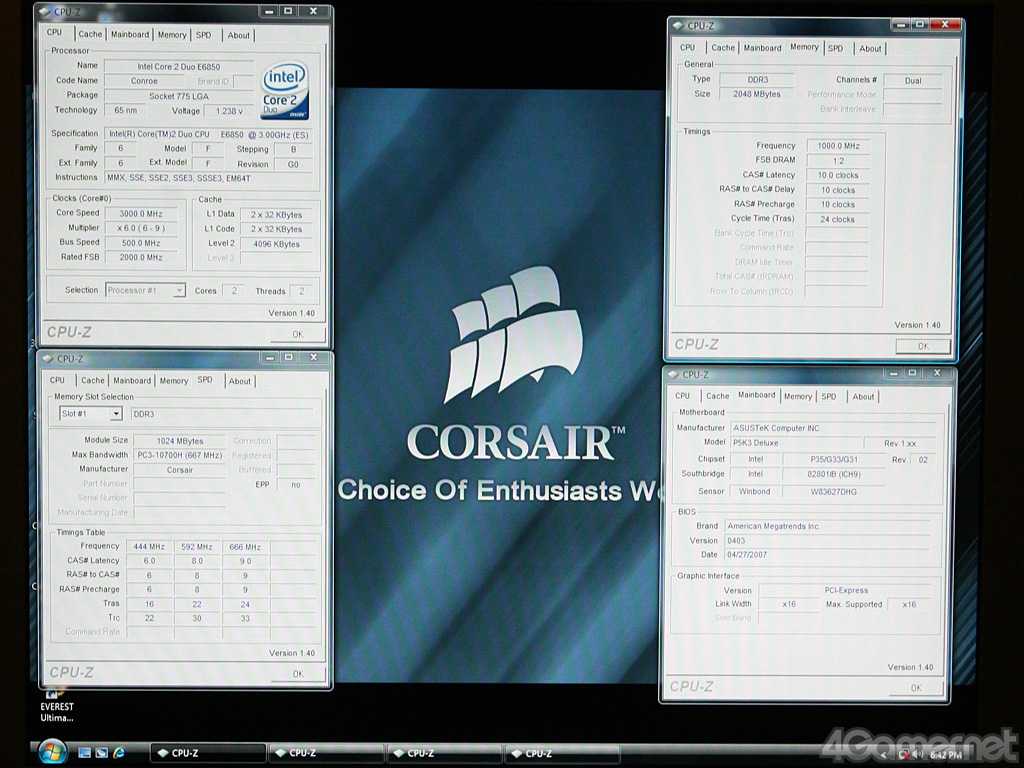This screenshot has height=768, width=1024.
Task: Open the Windows Start orb
Action: coord(51,750)
